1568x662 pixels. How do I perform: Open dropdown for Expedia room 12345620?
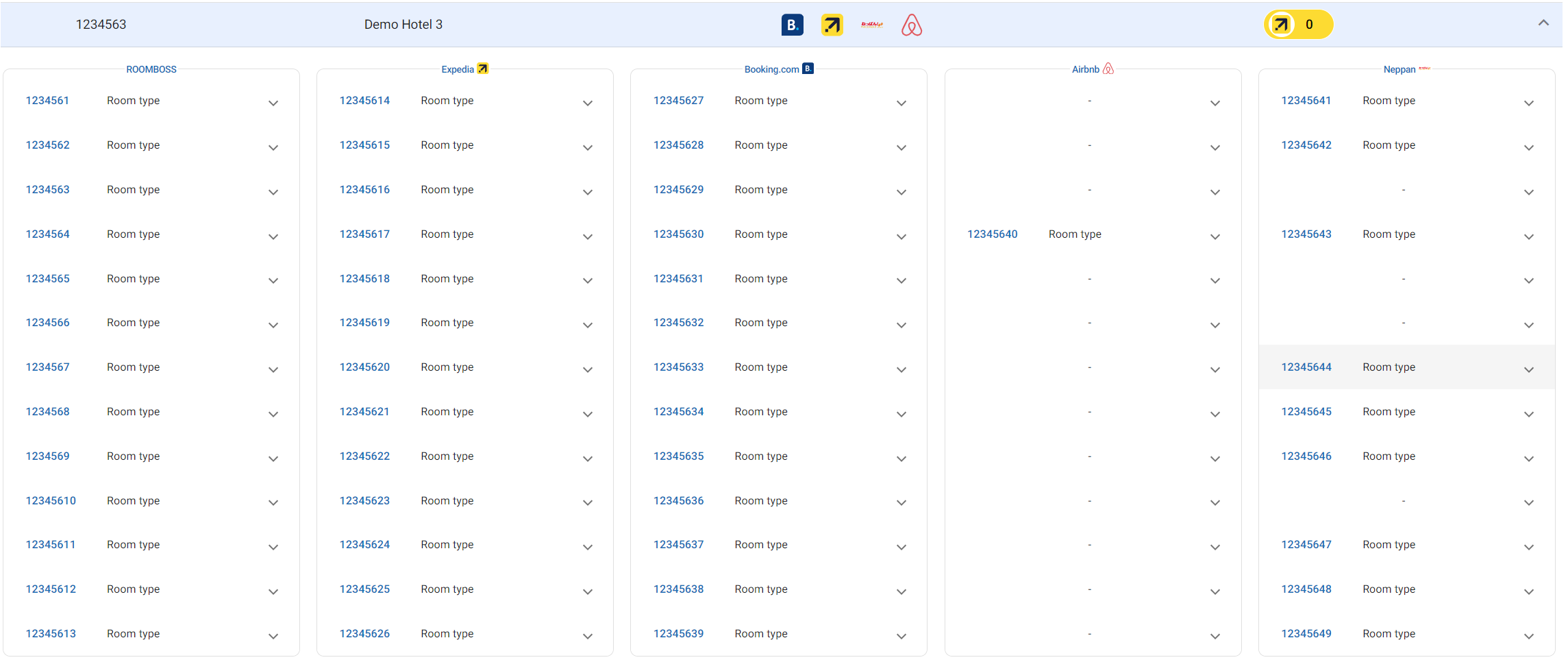click(x=587, y=370)
